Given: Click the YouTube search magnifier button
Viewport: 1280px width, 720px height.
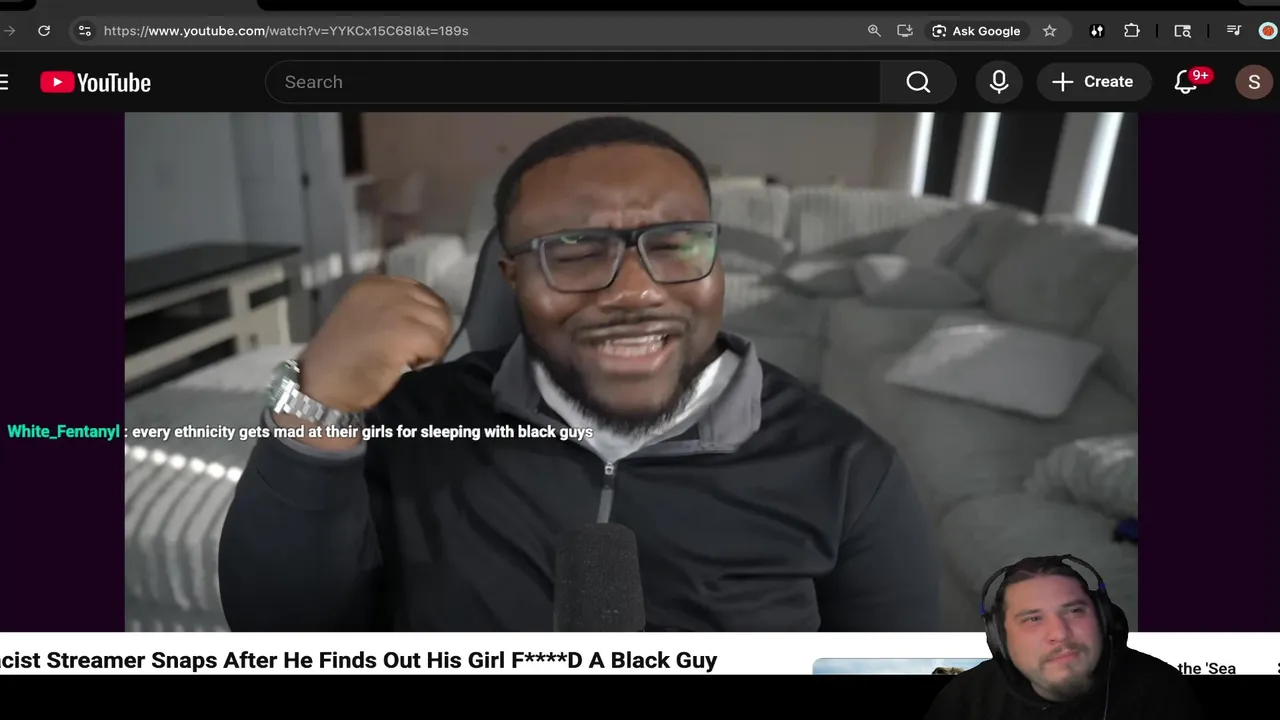Looking at the screenshot, I should click(x=918, y=82).
